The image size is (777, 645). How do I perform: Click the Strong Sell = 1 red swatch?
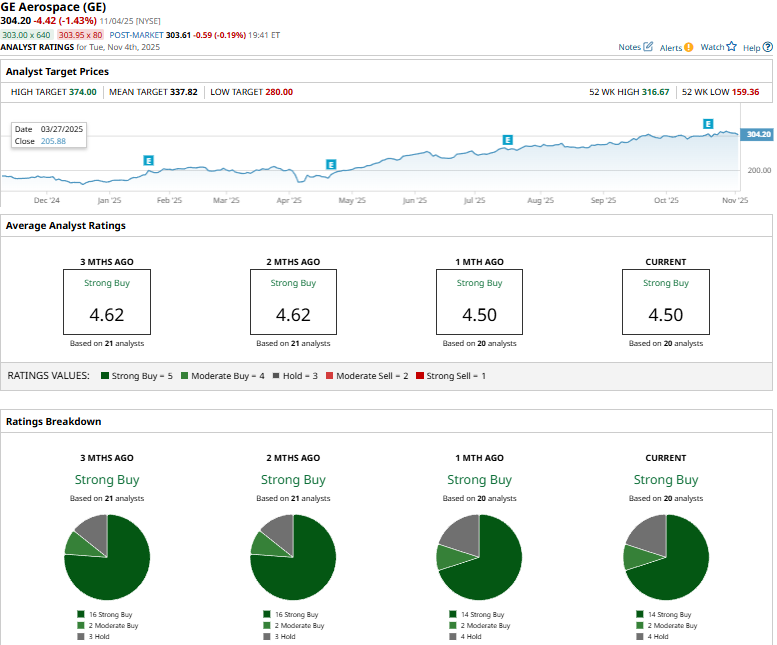pos(421,376)
